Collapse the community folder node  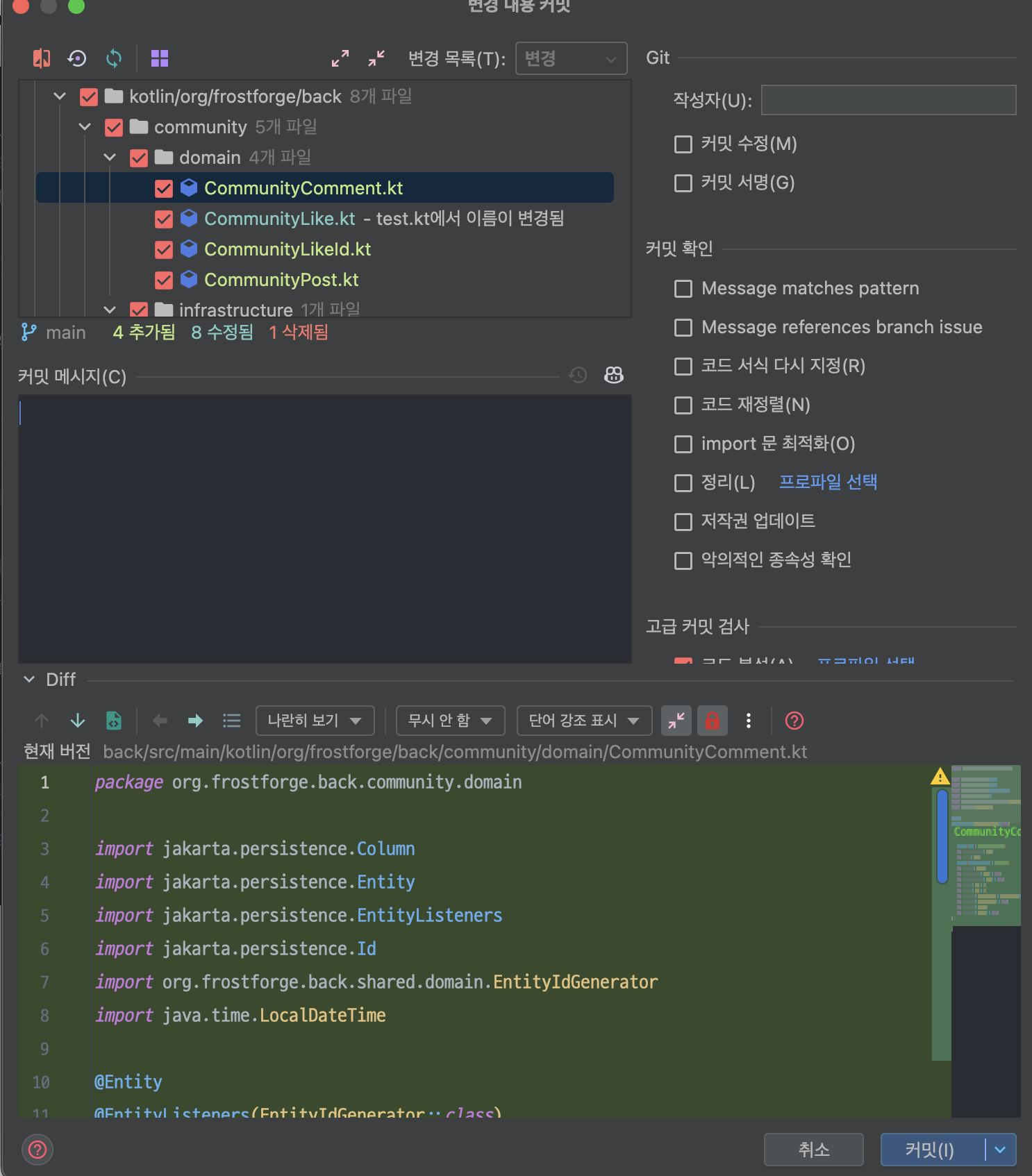(85, 126)
